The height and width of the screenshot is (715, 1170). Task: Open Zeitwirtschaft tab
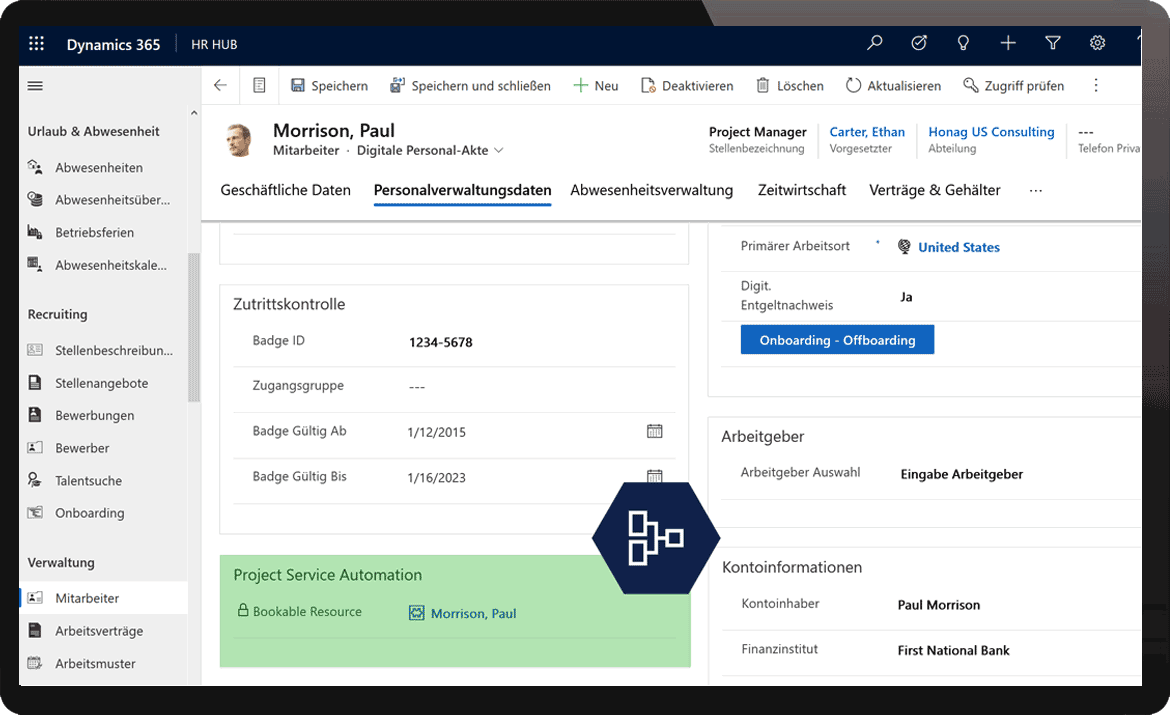tap(801, 190)
